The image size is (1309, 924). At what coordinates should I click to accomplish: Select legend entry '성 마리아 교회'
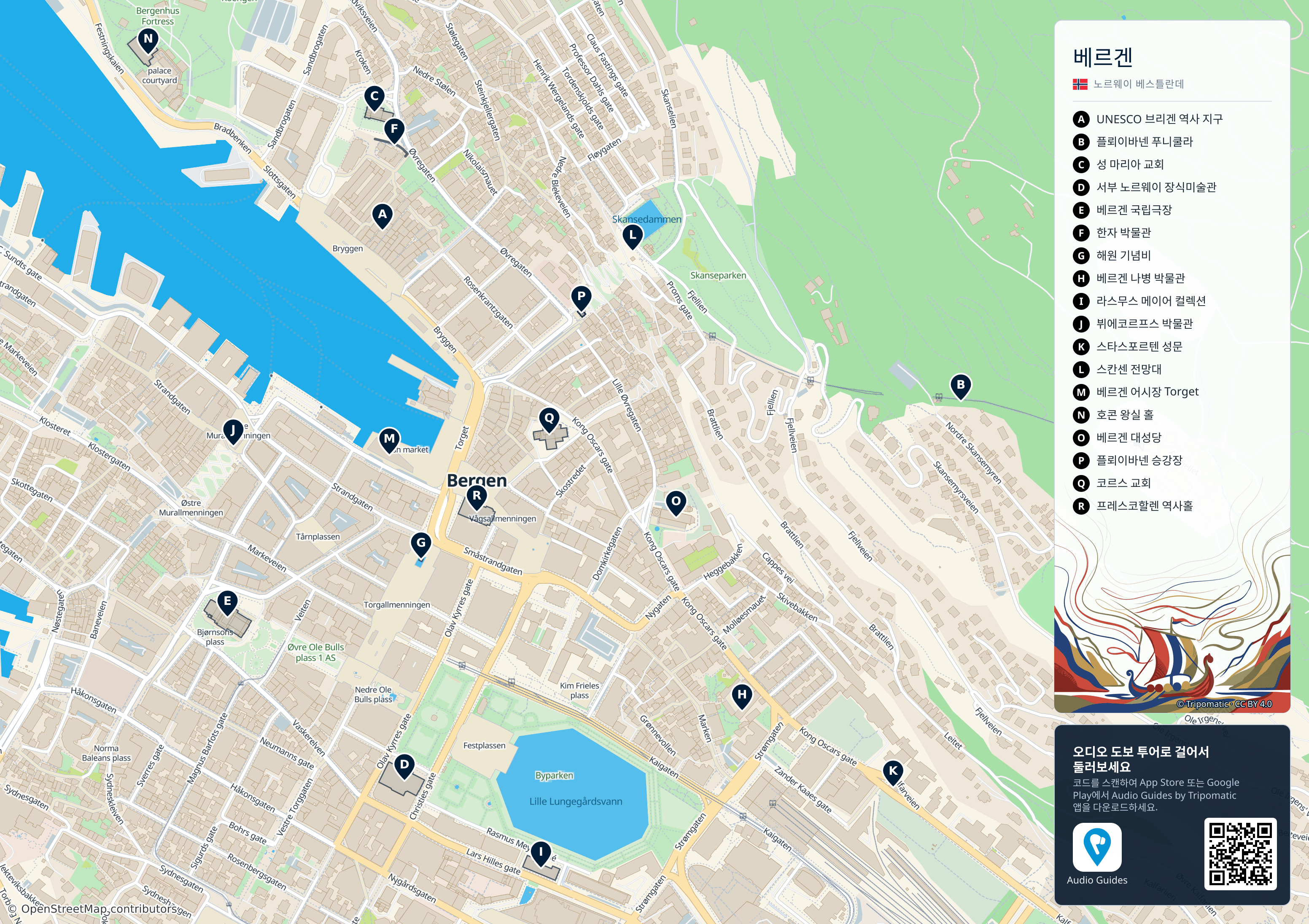click(x=1130, y=165)
